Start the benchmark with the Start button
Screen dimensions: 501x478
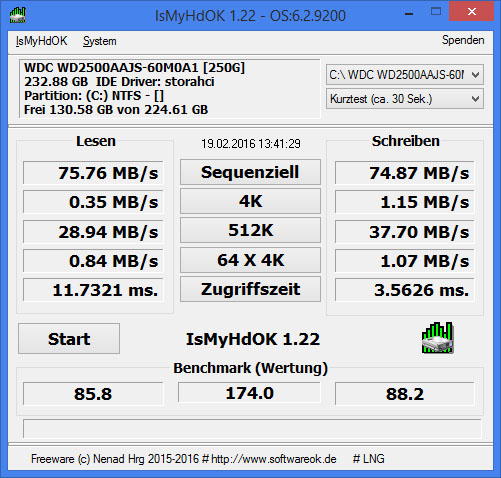69,338
